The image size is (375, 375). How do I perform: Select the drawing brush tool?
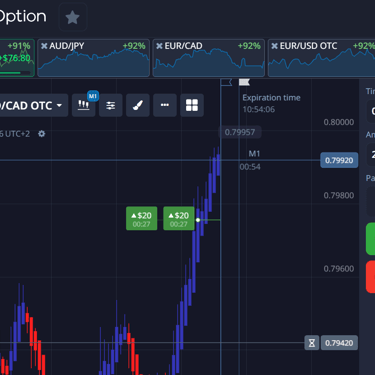(x=138, y=105)
